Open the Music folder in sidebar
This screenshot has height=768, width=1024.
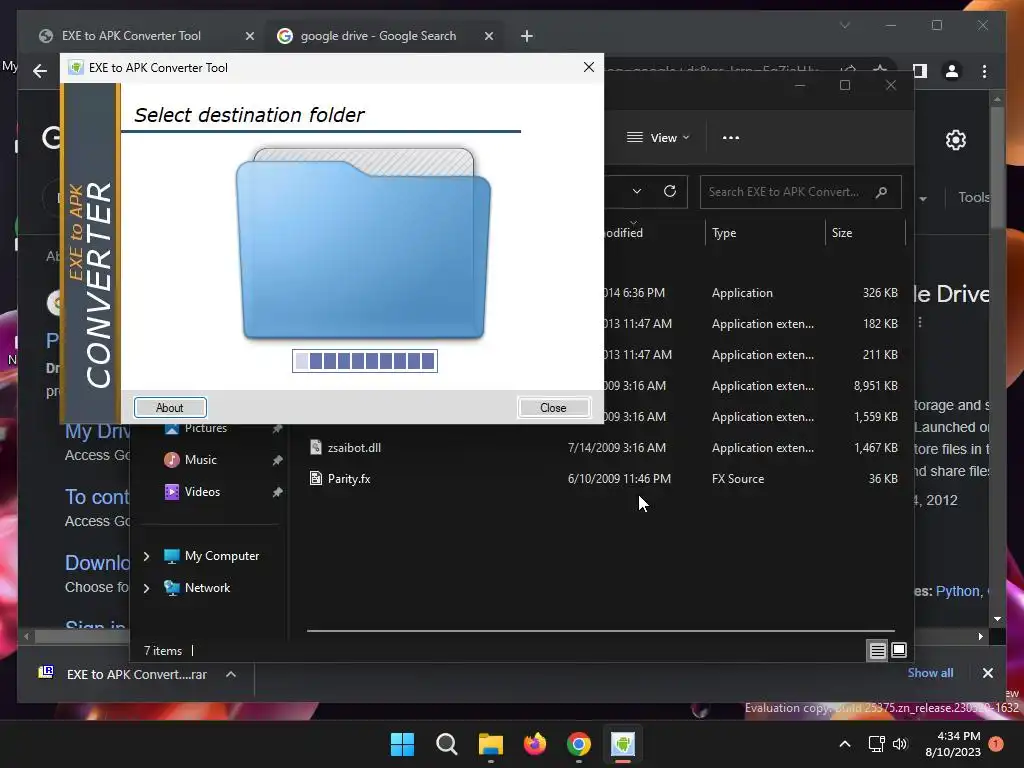click(200, 460)
